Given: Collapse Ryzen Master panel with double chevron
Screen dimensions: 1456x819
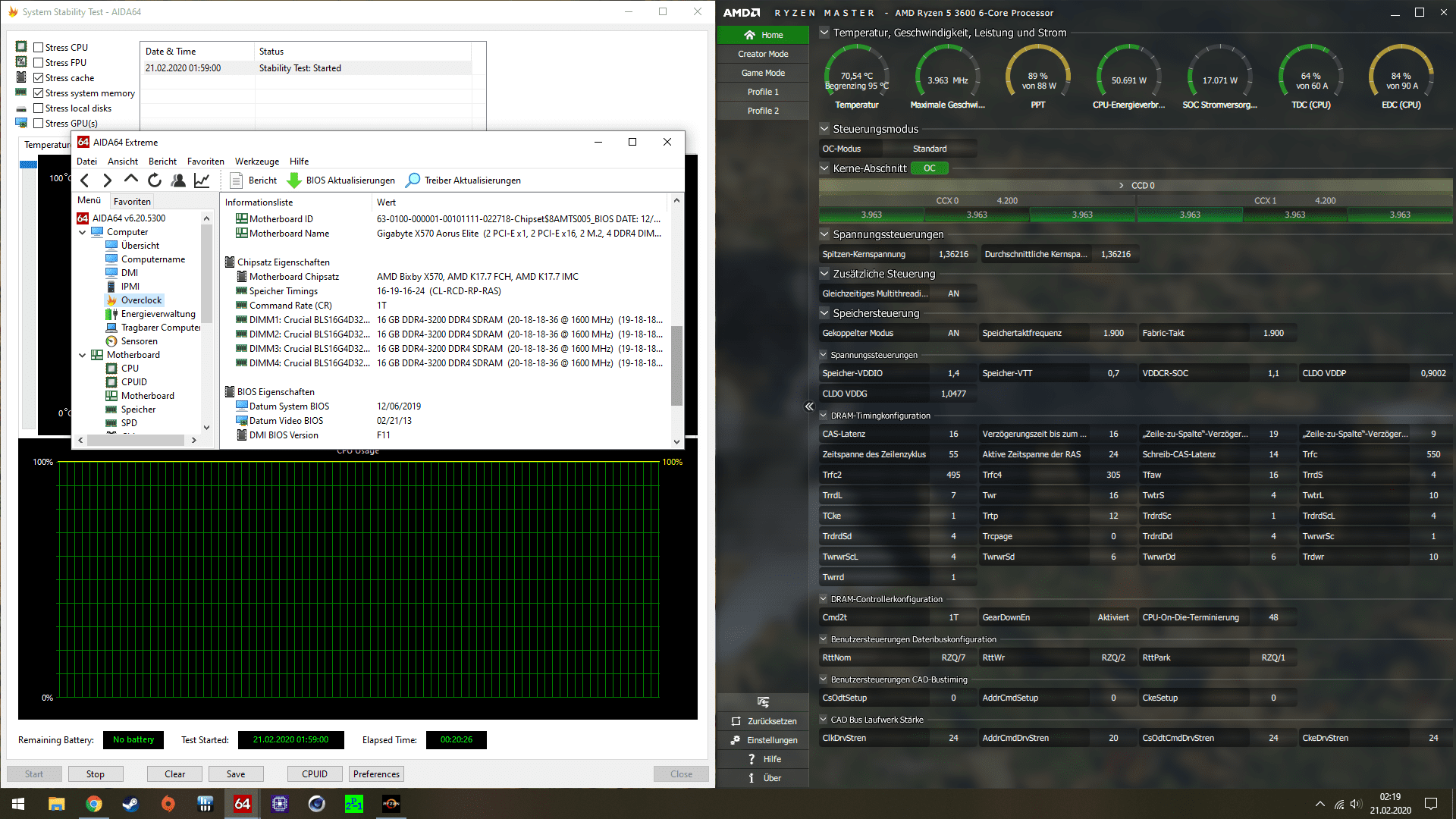Looking at the screenshot, I should tap(809, 406).
